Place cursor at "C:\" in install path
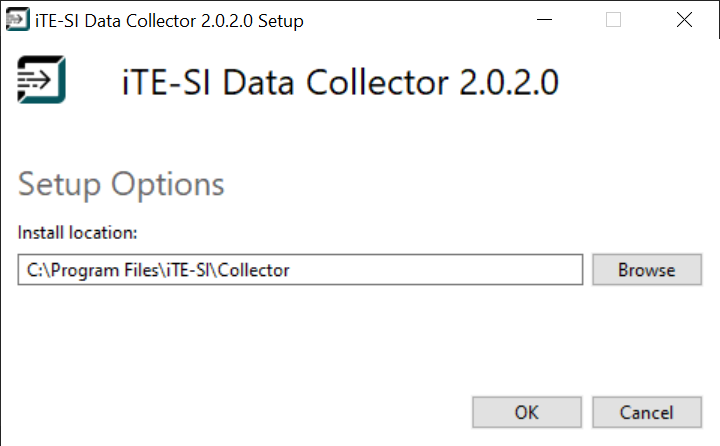 (x=36, y=270)
